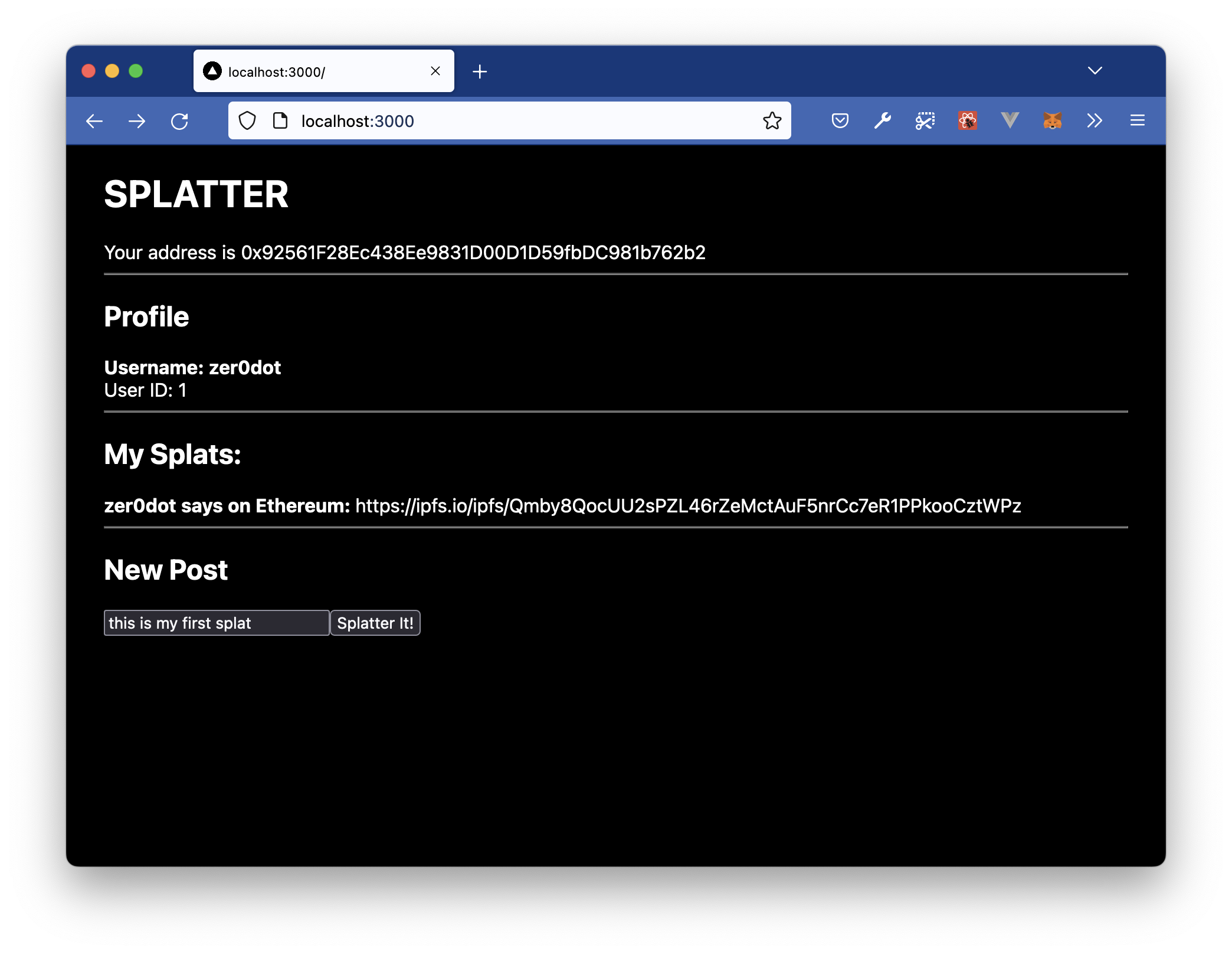The width and height of the screenshot is (1232, 954).
Task: Click the shield tracking protection icon
Action: click(x=247, y=120)
